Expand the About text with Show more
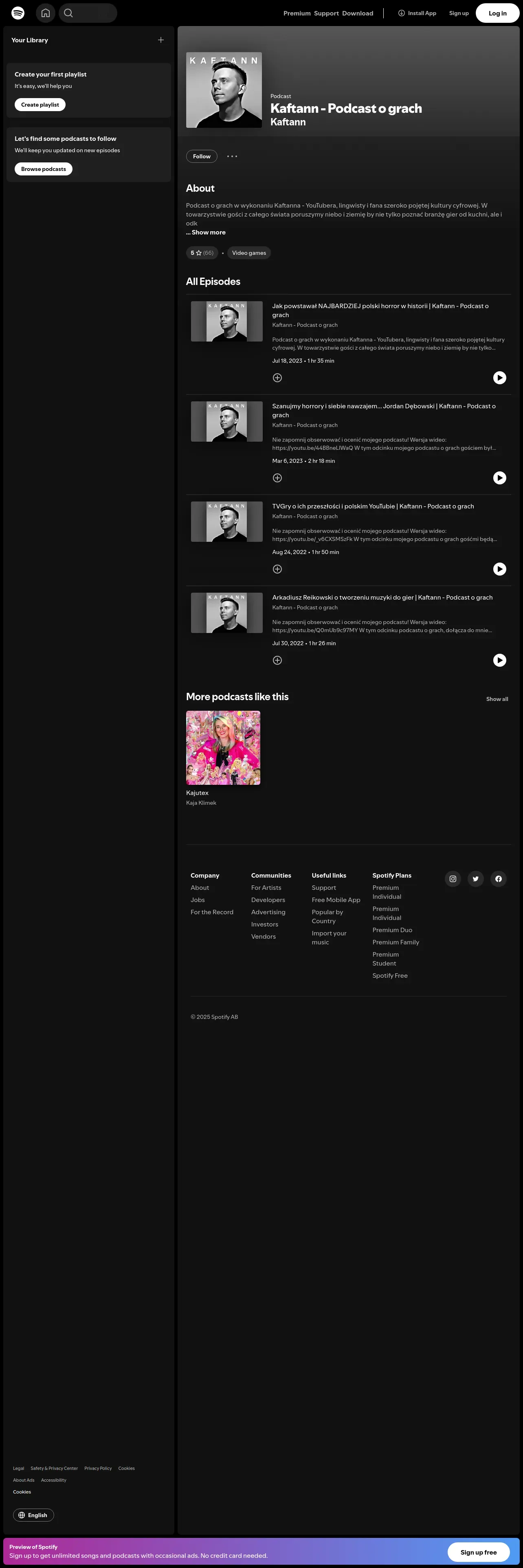Screen dimensions: 523x1568 tap(206, 232)
